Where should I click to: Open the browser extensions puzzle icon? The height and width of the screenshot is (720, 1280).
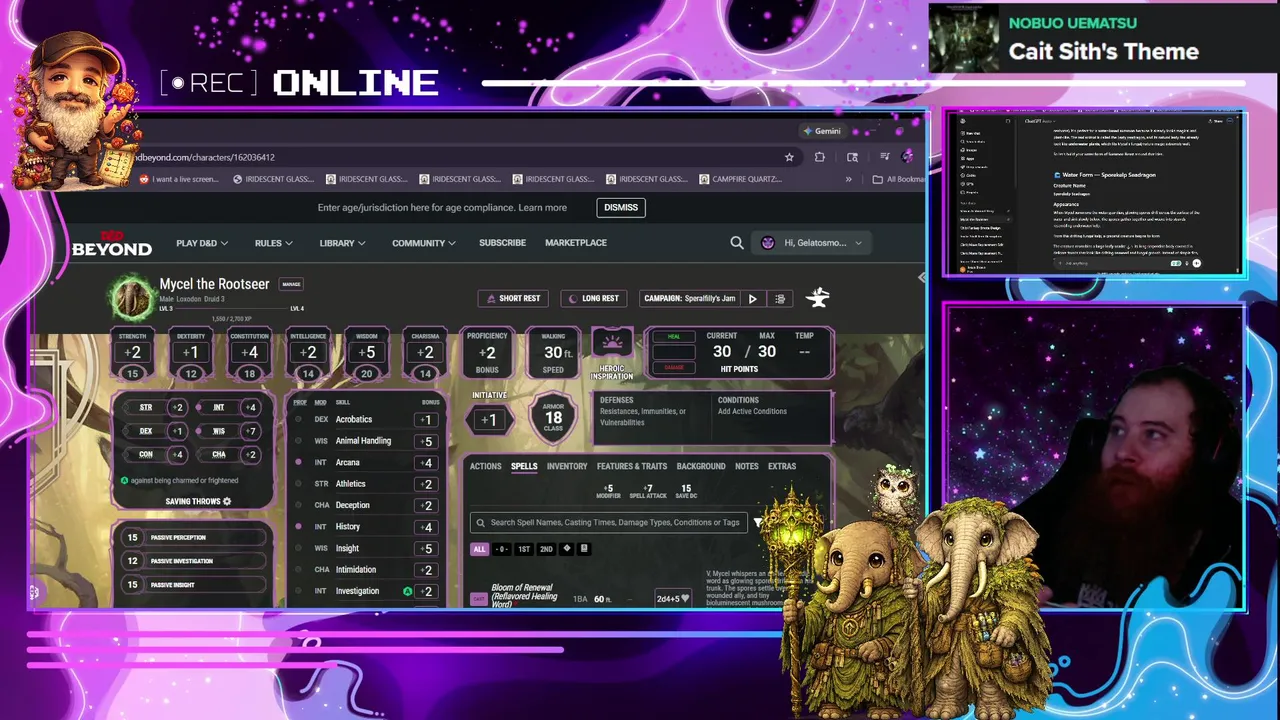tap(820, 157)
